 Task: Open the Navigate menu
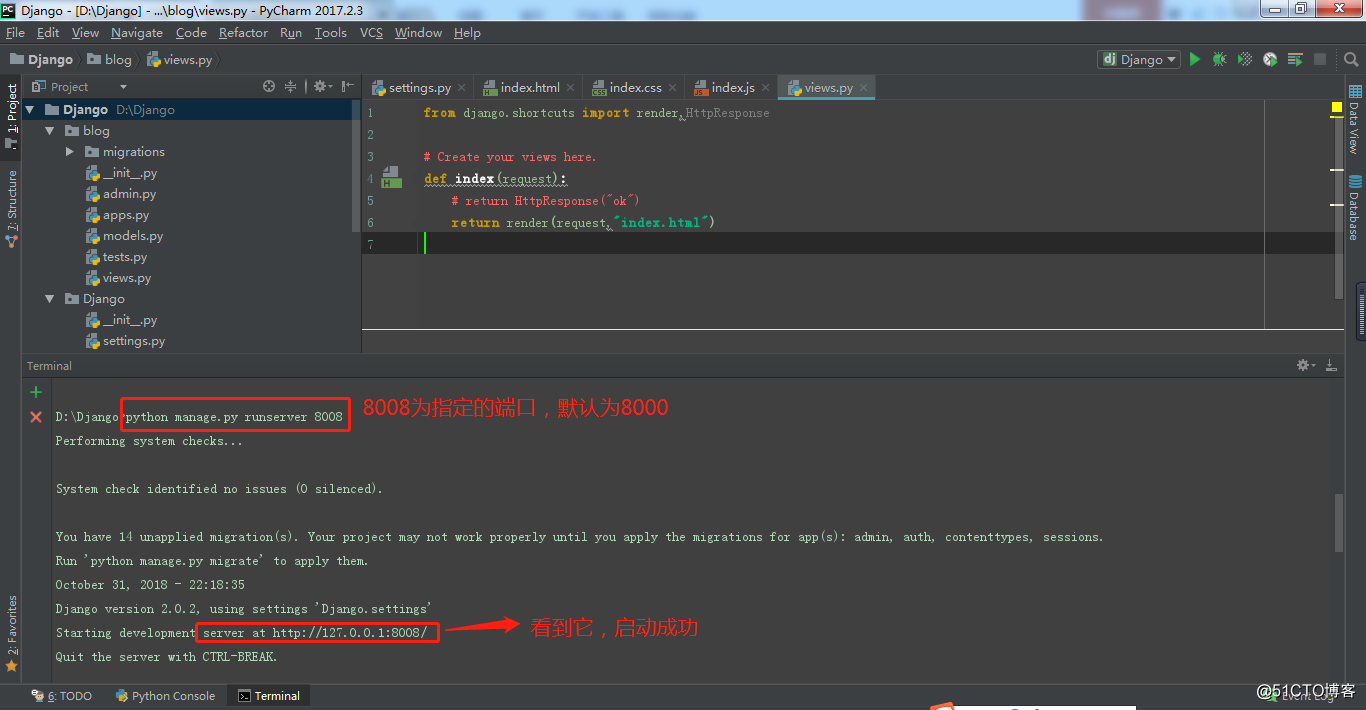point(136,33)
